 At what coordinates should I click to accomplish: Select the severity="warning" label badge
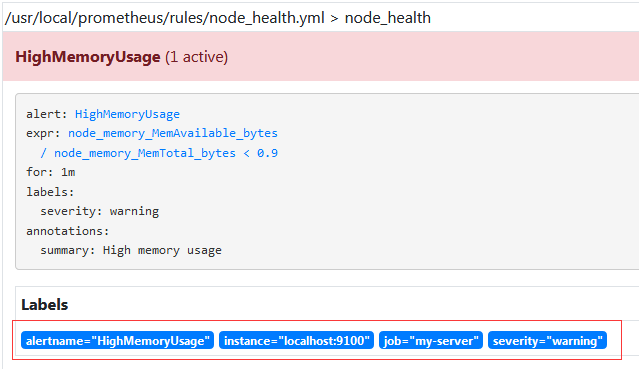(x=547, y=340)
